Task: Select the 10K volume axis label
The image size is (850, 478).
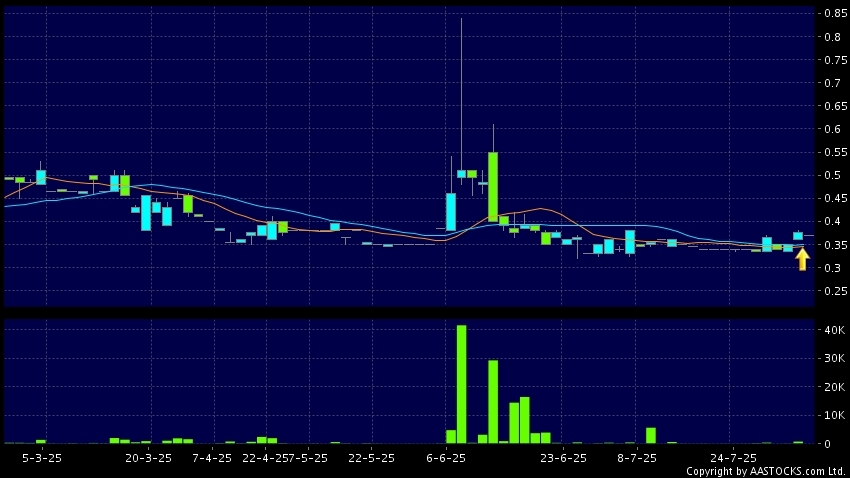Action: click(x=834, y=415)
